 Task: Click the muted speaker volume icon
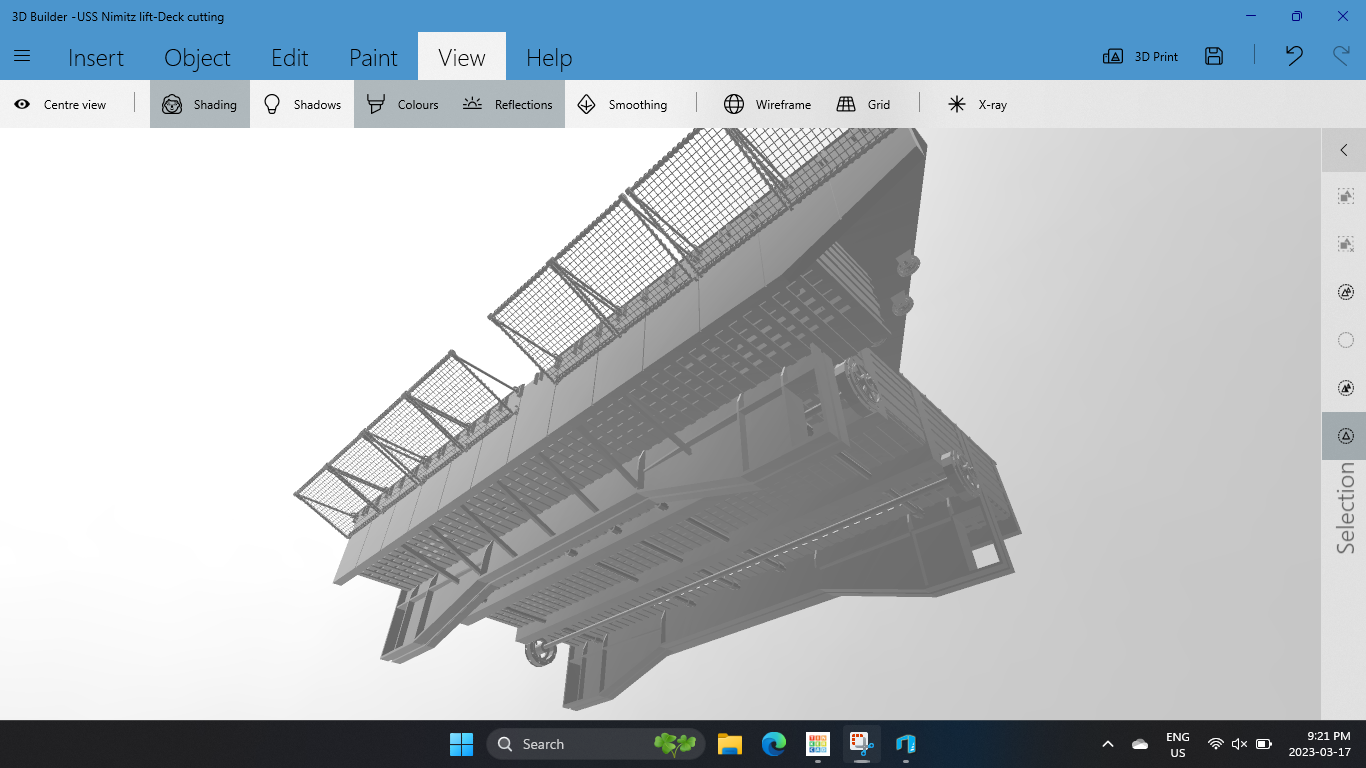click(x=1240, y=744)
